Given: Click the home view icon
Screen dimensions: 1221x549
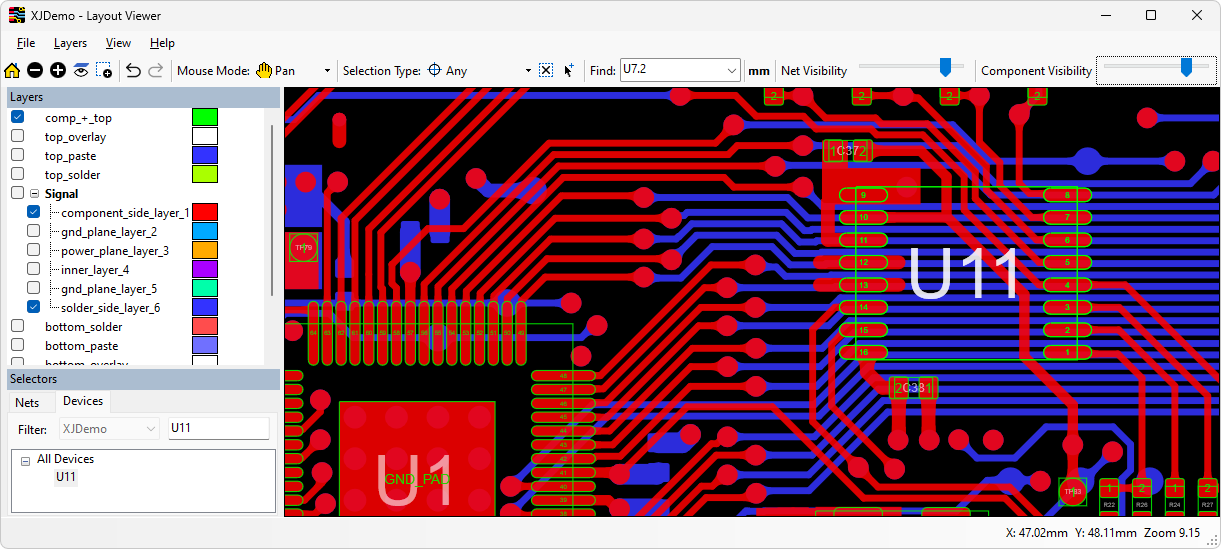Looking at the screenshot, I should click(12, 70).
